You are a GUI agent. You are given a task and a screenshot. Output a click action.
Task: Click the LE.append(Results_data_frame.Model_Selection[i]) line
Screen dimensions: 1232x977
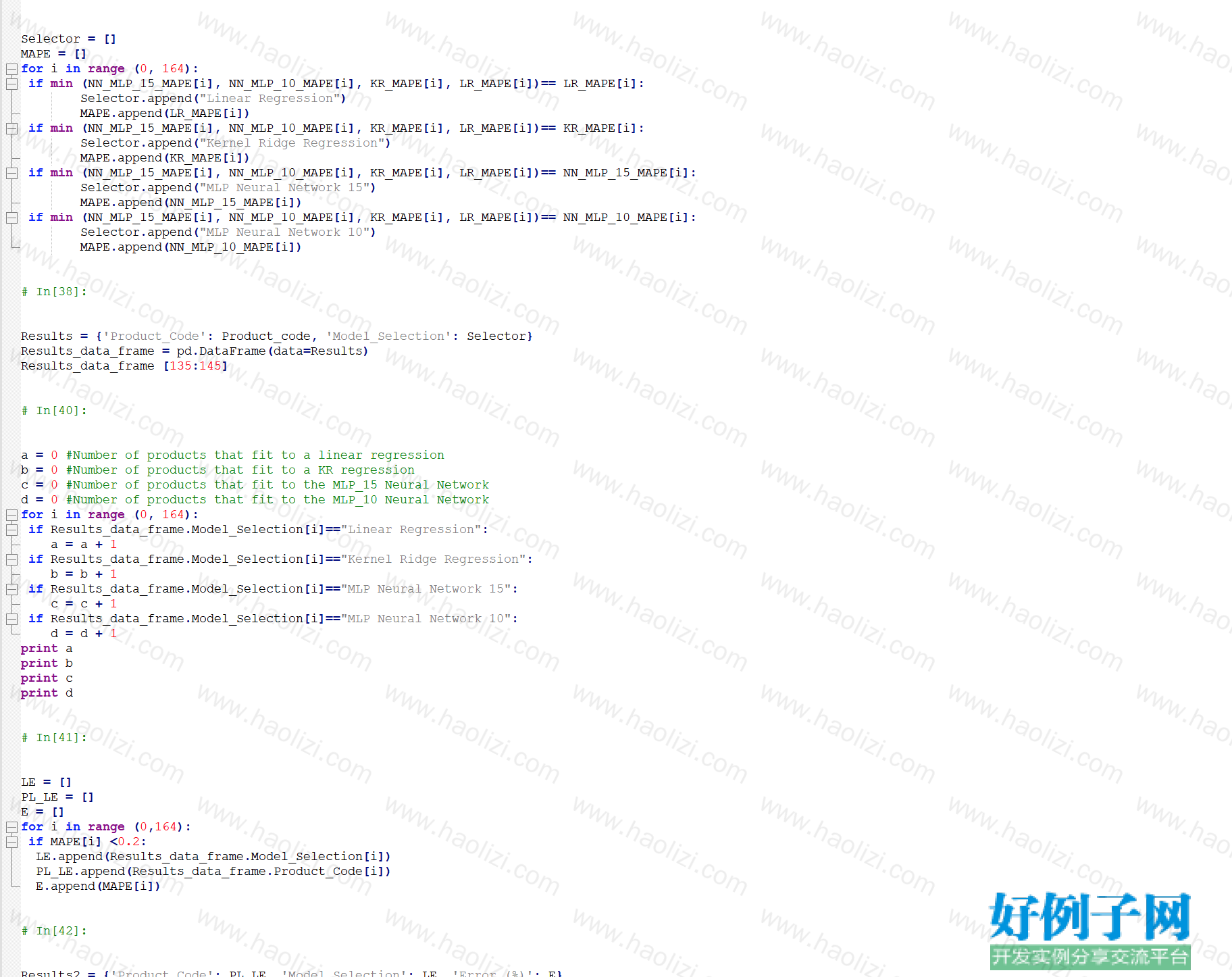click(213, 857)
